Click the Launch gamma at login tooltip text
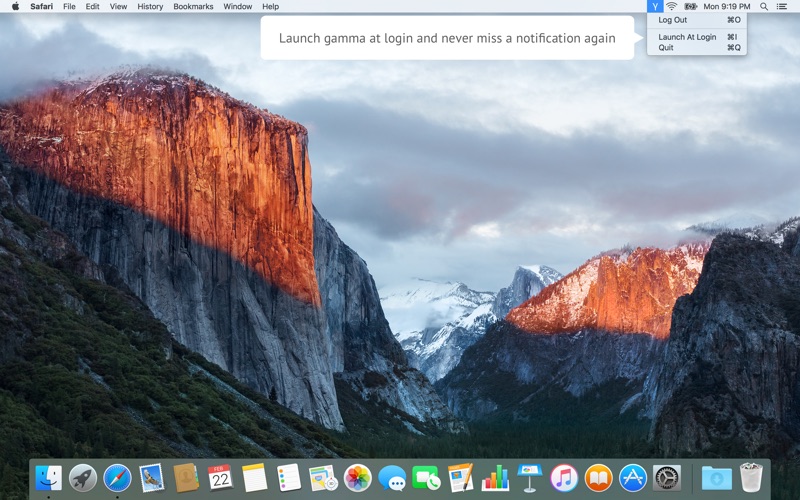800x500 pixels. (x=447, y=38)
